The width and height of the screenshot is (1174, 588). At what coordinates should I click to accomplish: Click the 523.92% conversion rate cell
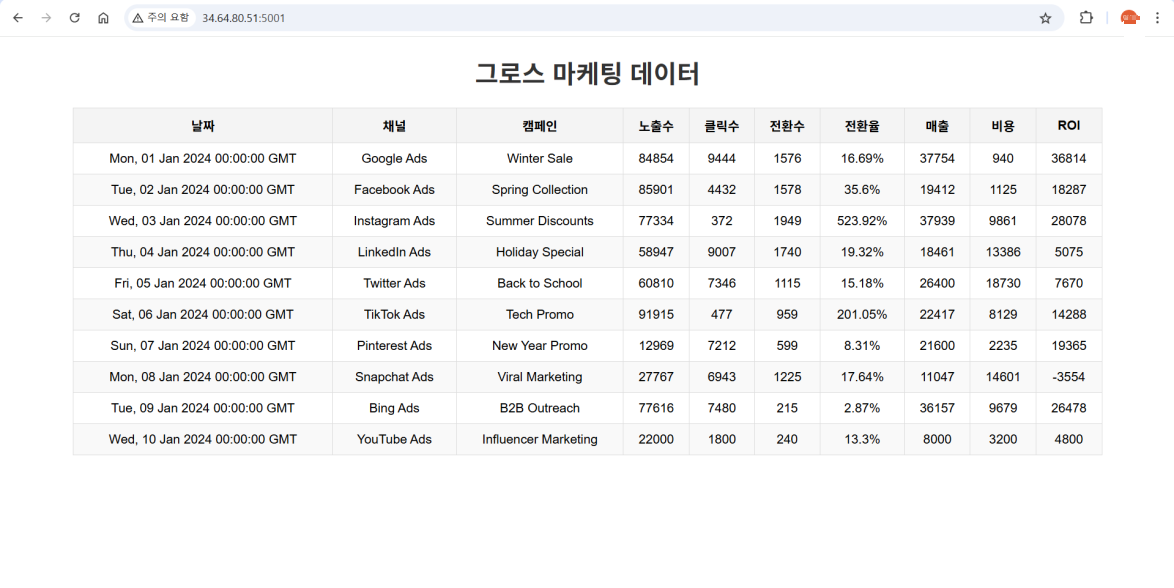coord(862,221)
